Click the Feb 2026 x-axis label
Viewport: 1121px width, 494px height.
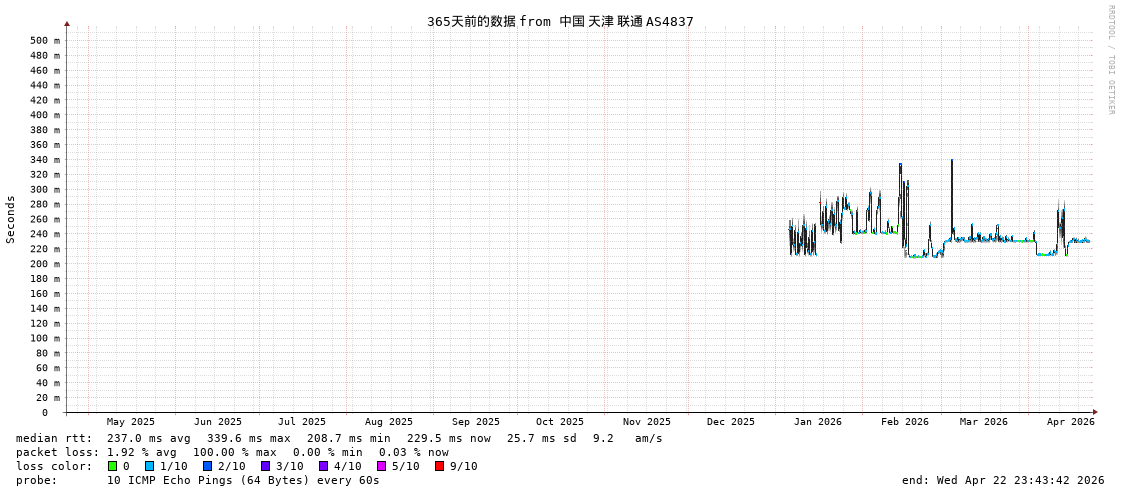click(x=904, y=422)
